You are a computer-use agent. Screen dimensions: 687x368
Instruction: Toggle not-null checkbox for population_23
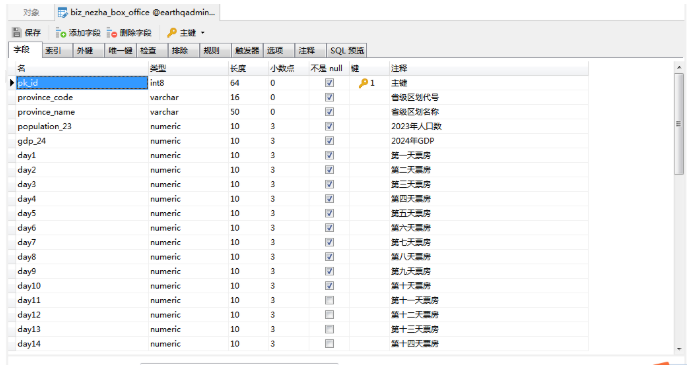coord(329,126)
